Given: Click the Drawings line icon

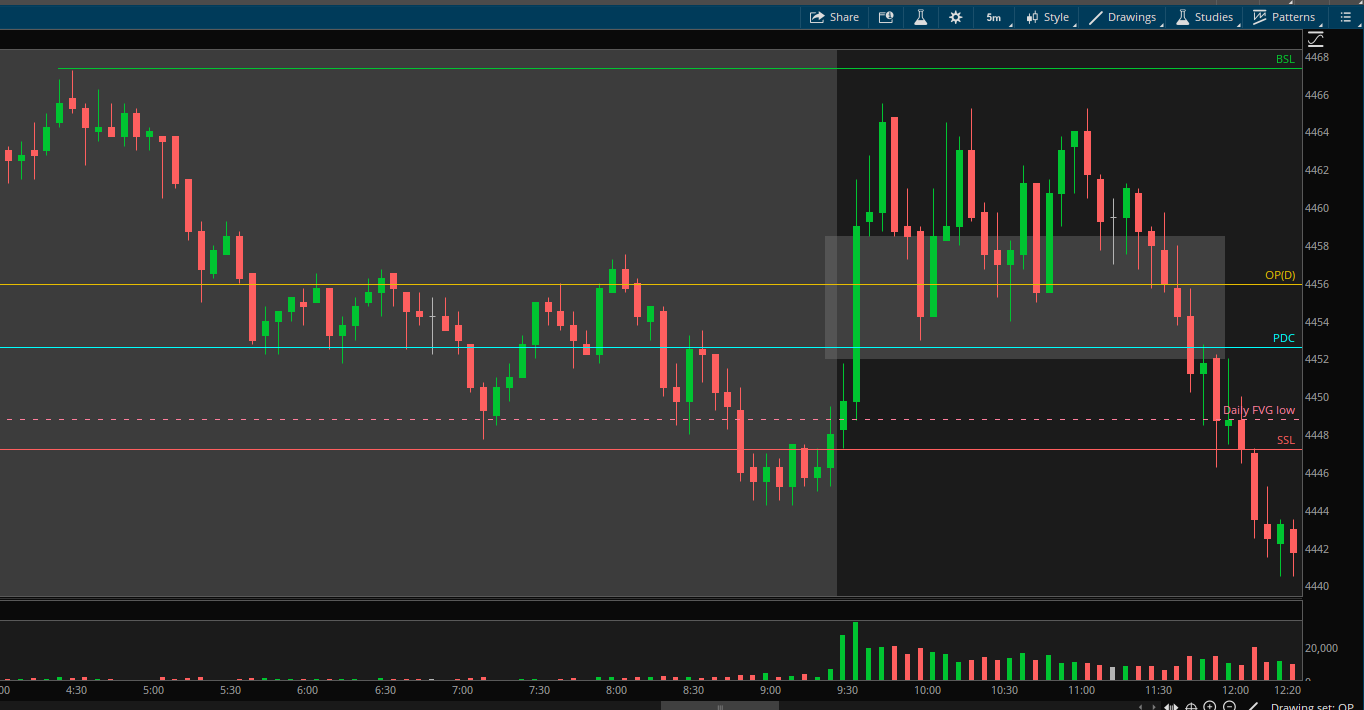Looking at the screenshot, I should coord(1096,17).
